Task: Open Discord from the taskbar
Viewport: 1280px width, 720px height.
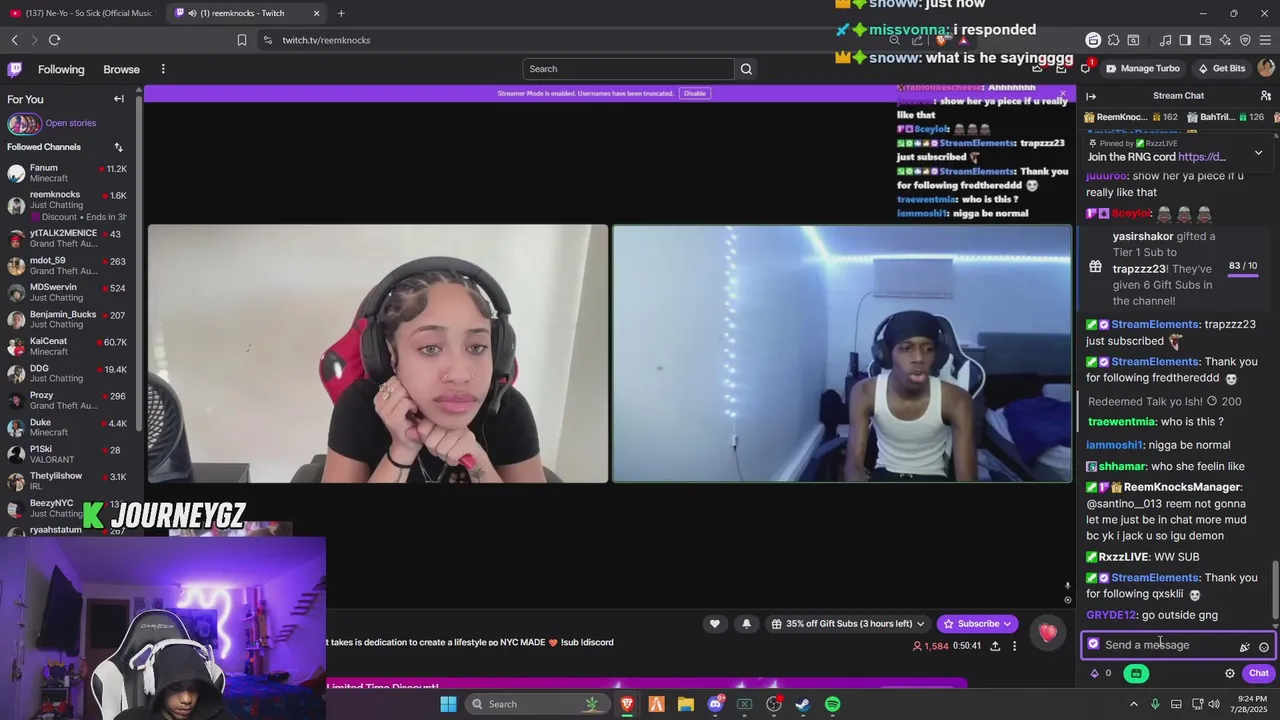Action: coord(715,704)
